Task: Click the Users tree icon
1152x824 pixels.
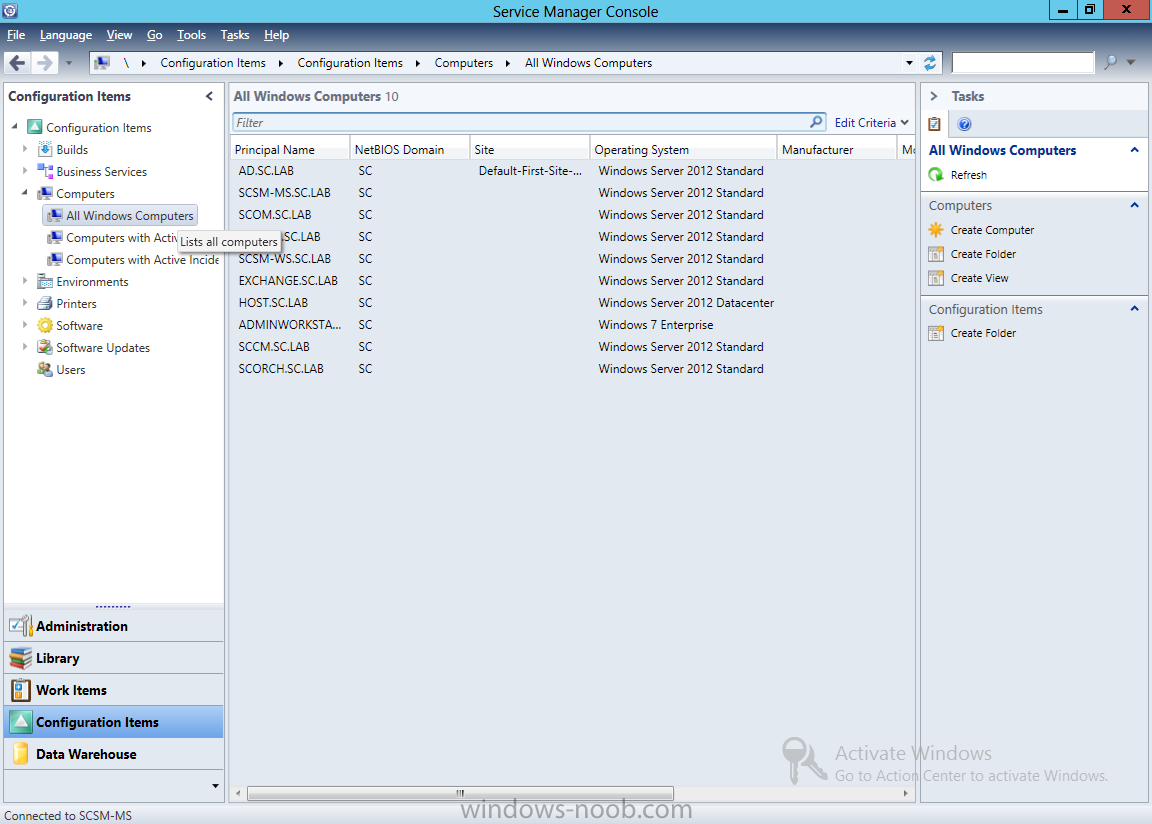Action: [x=45, y=369]
